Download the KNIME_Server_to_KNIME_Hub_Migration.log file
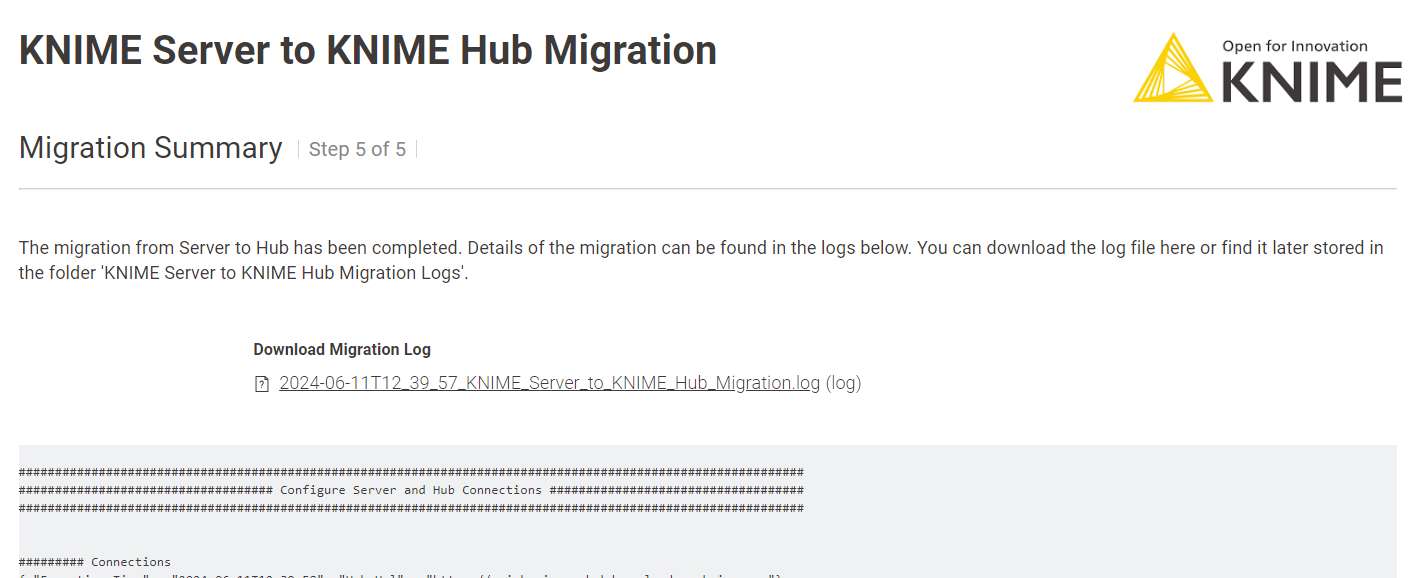The width and height of the screenshot is (1409, 578). 549,383
